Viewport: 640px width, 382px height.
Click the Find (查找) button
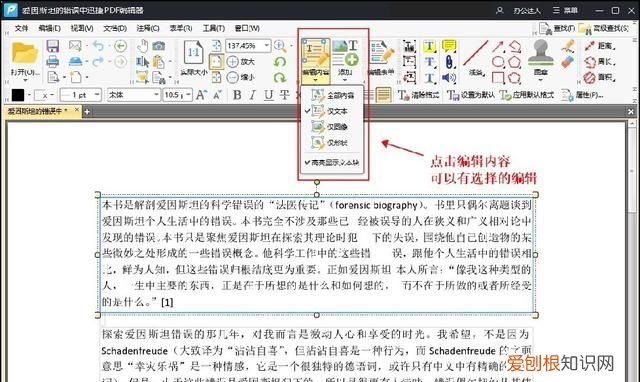(557, 29)
